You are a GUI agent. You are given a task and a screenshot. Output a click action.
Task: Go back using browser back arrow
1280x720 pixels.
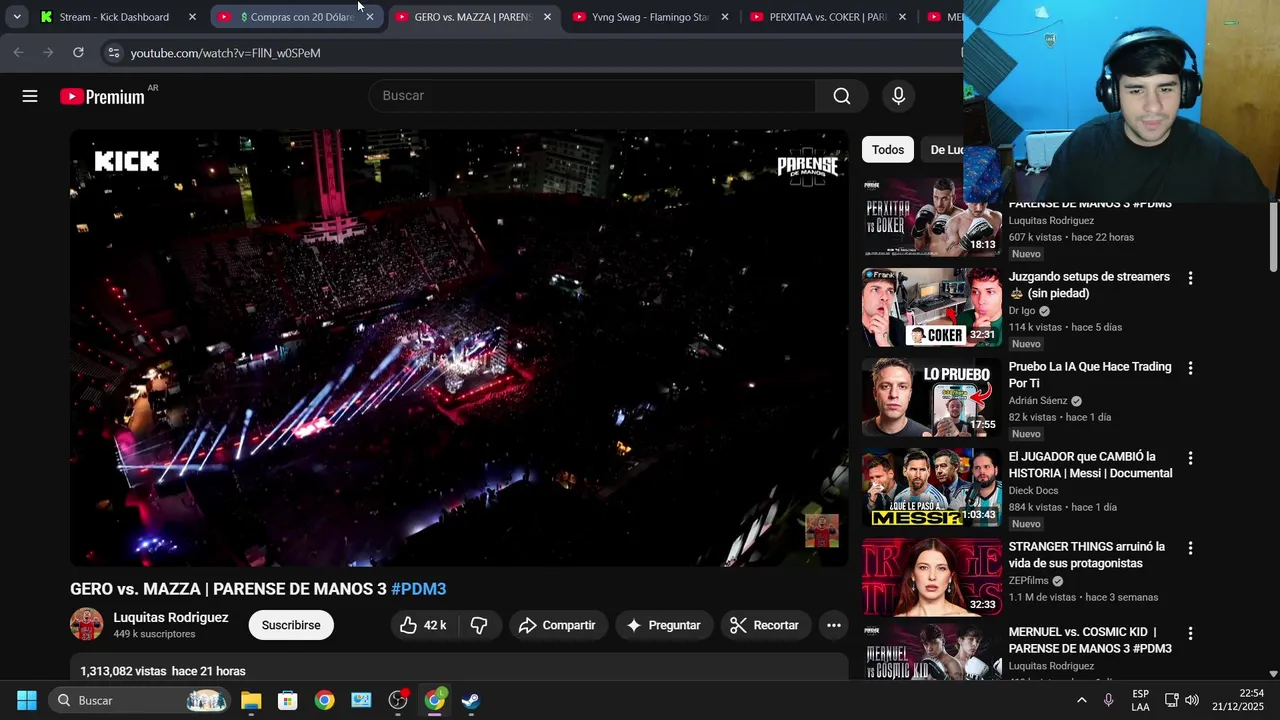pos(18,52)
